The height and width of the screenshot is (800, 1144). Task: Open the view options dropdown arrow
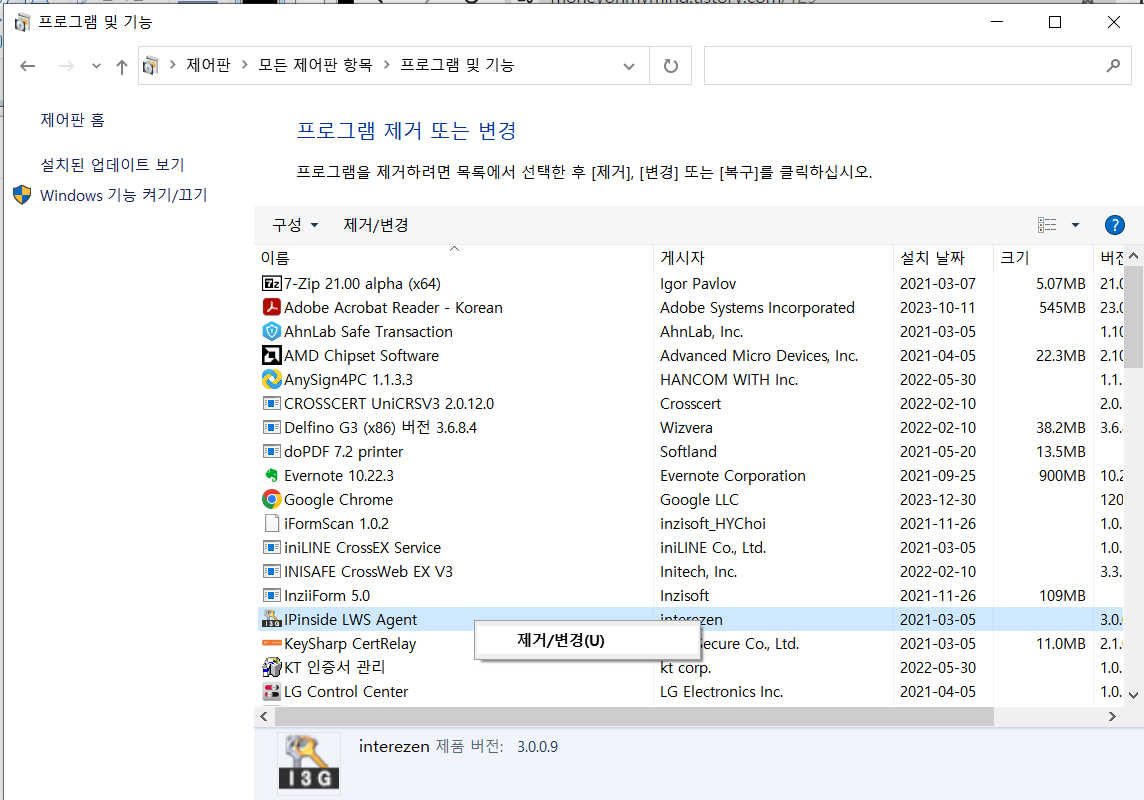[1074, 224]
